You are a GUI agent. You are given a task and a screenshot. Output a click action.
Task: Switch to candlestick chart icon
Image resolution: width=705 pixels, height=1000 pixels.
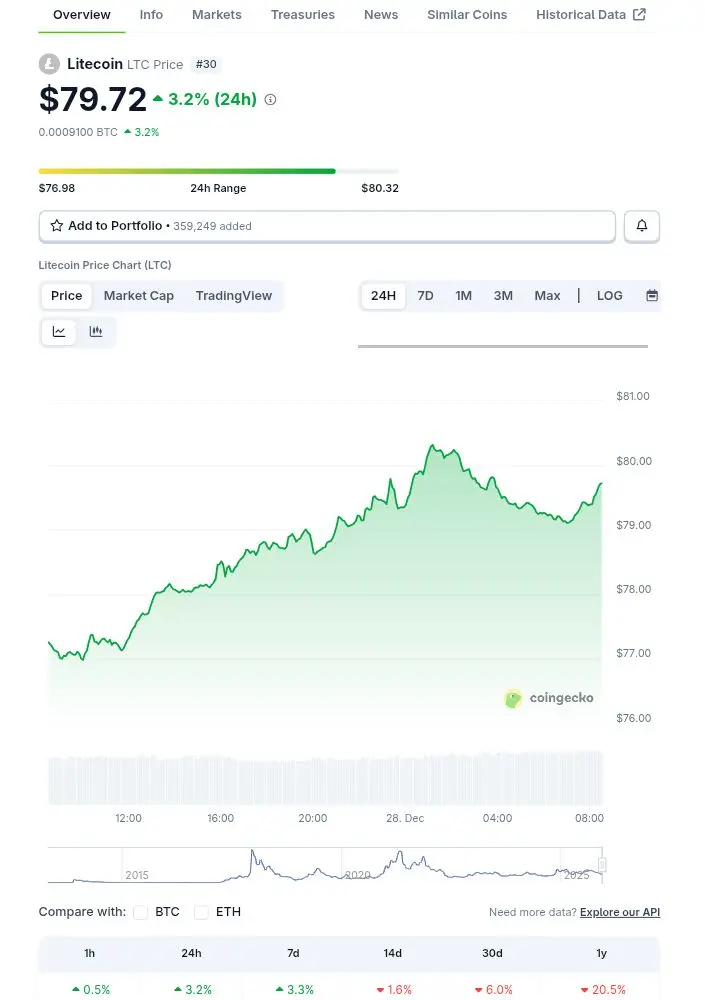tap(96, 332)
